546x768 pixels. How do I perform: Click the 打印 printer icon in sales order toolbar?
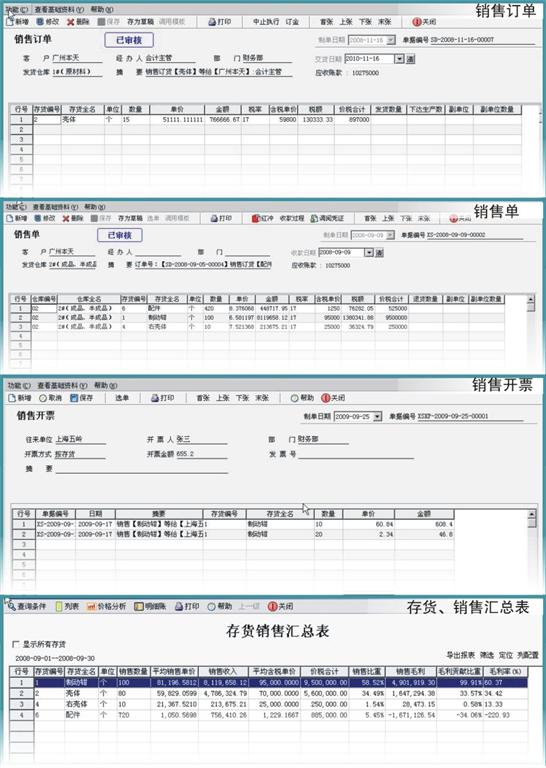212,22
